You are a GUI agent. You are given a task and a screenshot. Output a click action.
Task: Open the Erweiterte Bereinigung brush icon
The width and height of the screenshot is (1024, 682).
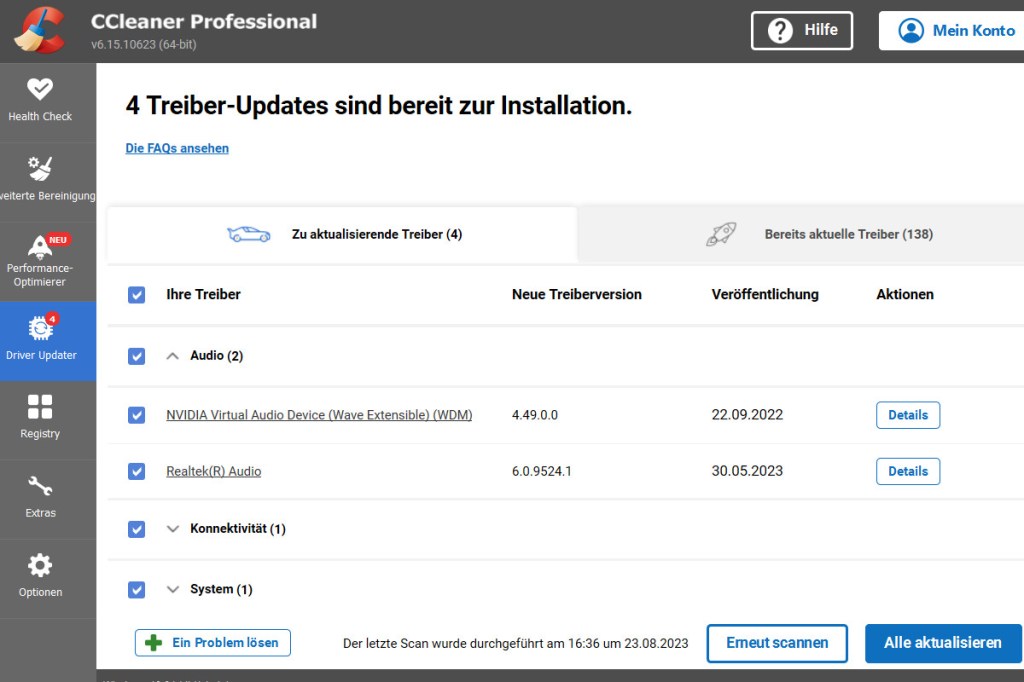coord(40,169)
